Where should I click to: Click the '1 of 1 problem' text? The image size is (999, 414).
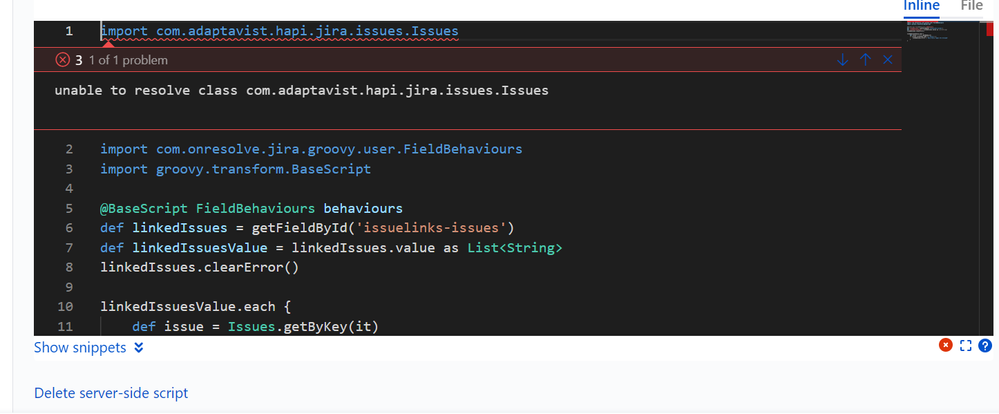coord(128,61)
